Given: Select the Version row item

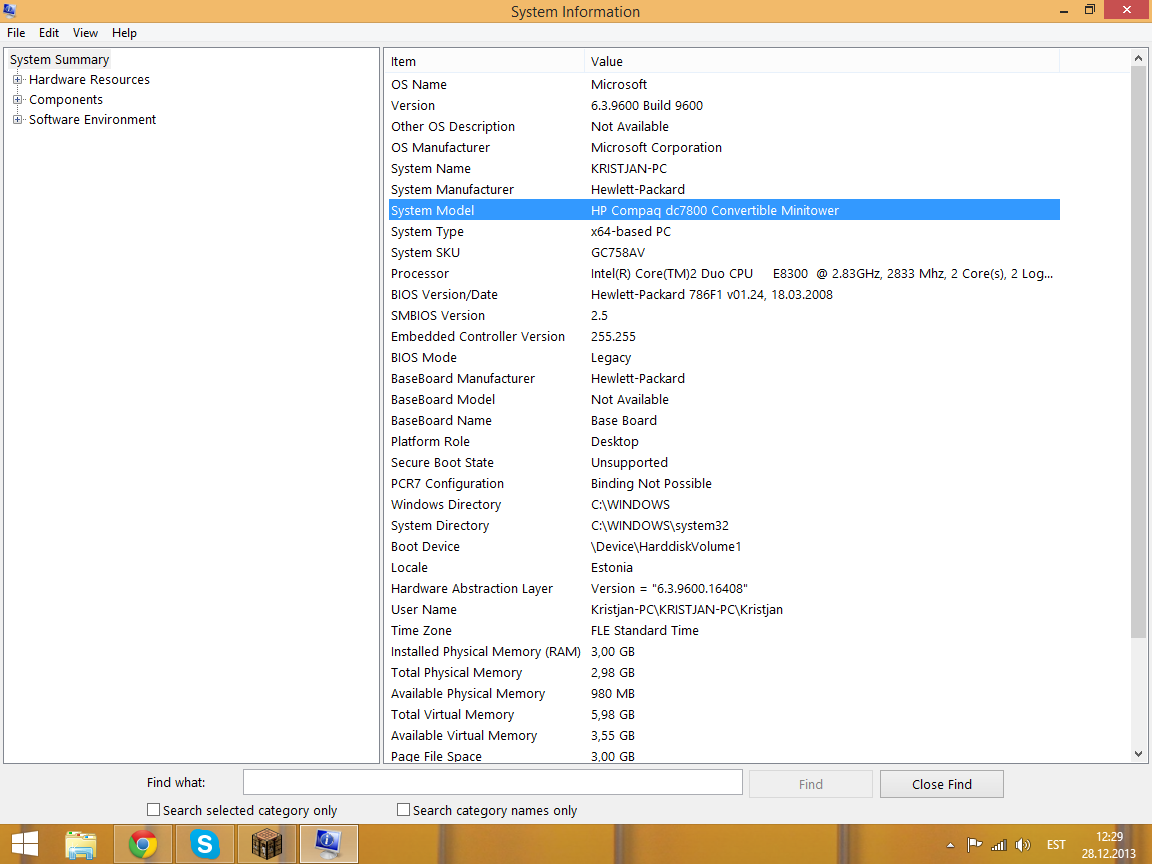Looking at the screenshot, I should pyautogui.click(x=724, y=105).
